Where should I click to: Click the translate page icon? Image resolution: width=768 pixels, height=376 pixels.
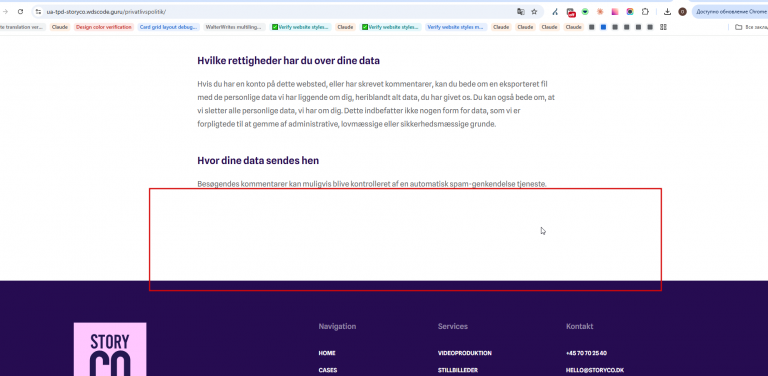(x=521, y=11)
